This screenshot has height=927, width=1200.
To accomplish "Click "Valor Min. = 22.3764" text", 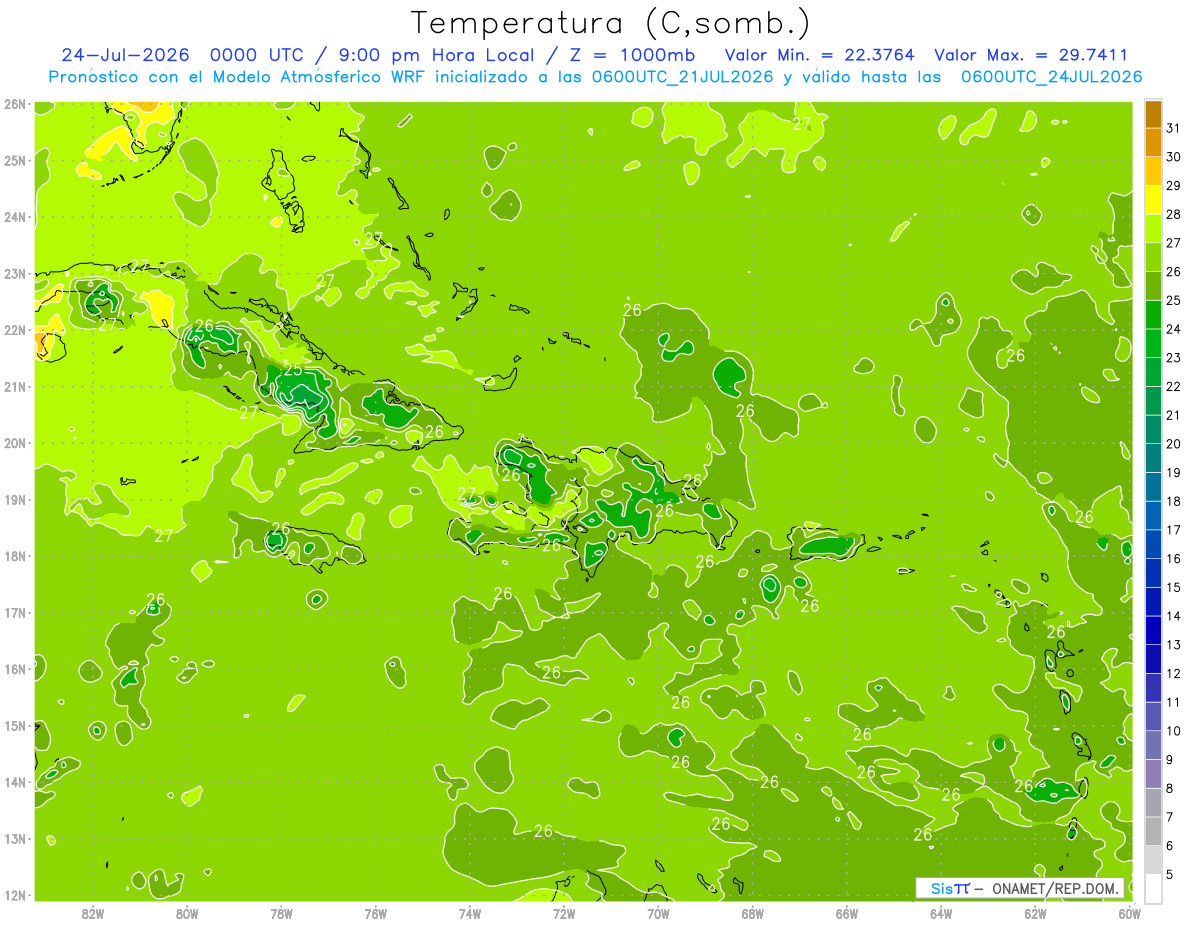I will tap(819, 55).
